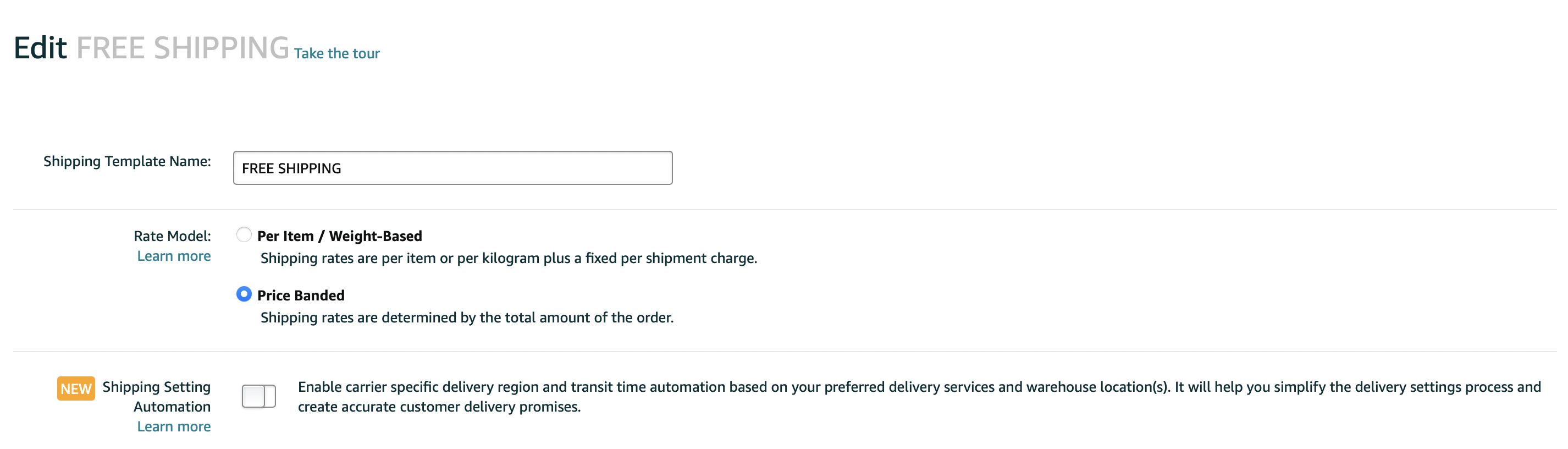Open Learn more under Shipping Setting Automation
The image size is (1568, 449).
click(x=174, y=426)
